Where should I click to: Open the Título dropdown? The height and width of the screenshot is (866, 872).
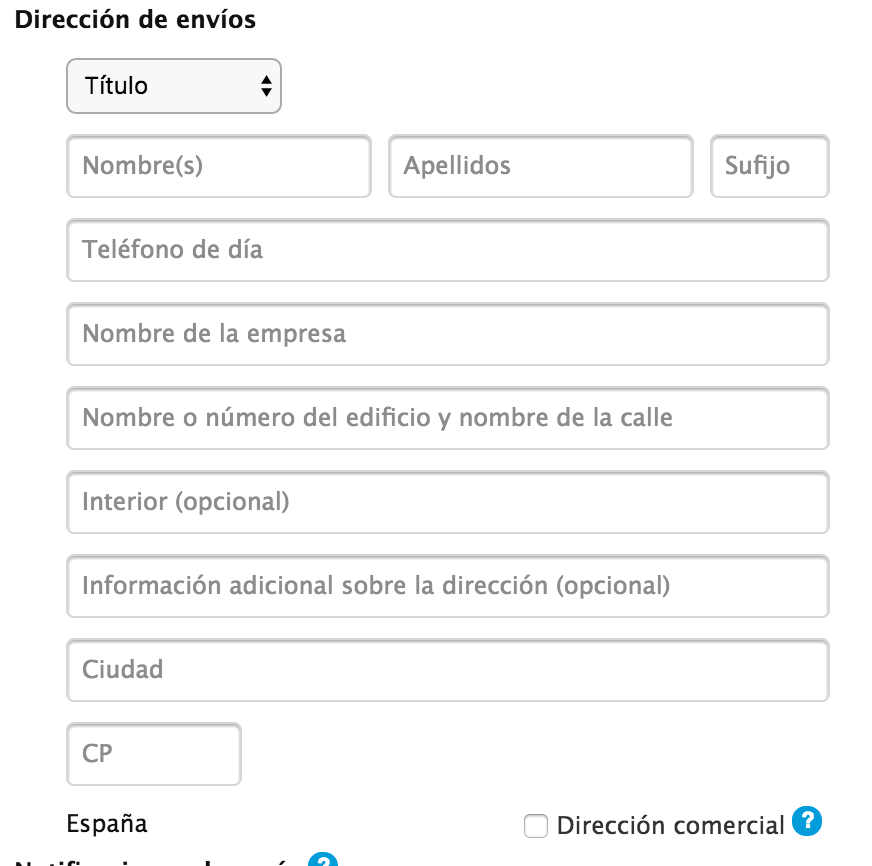pyautogui.click(x=173, y=86)
